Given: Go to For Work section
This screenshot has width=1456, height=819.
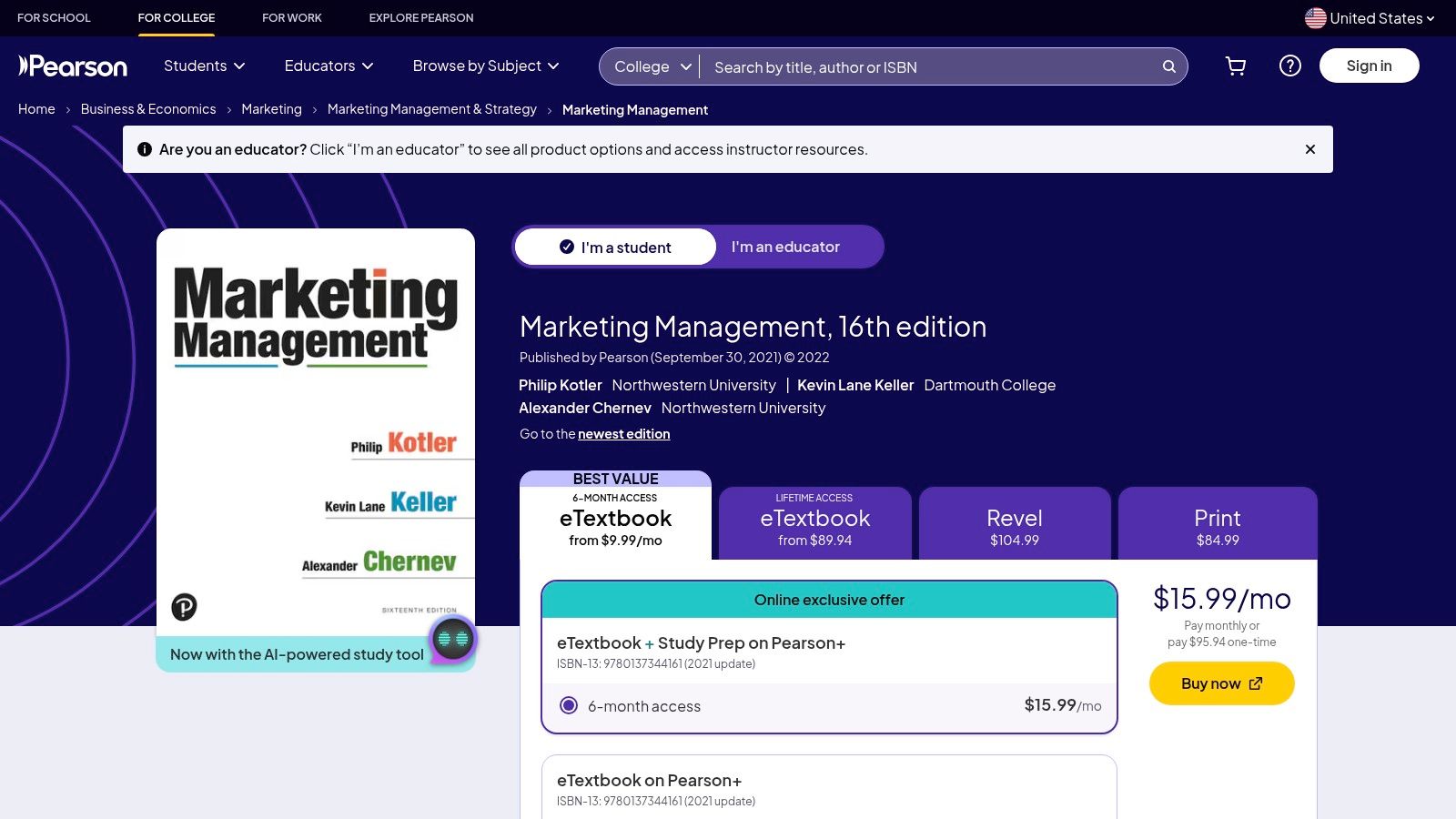Looking at the screenshot, I should [292, 18].
